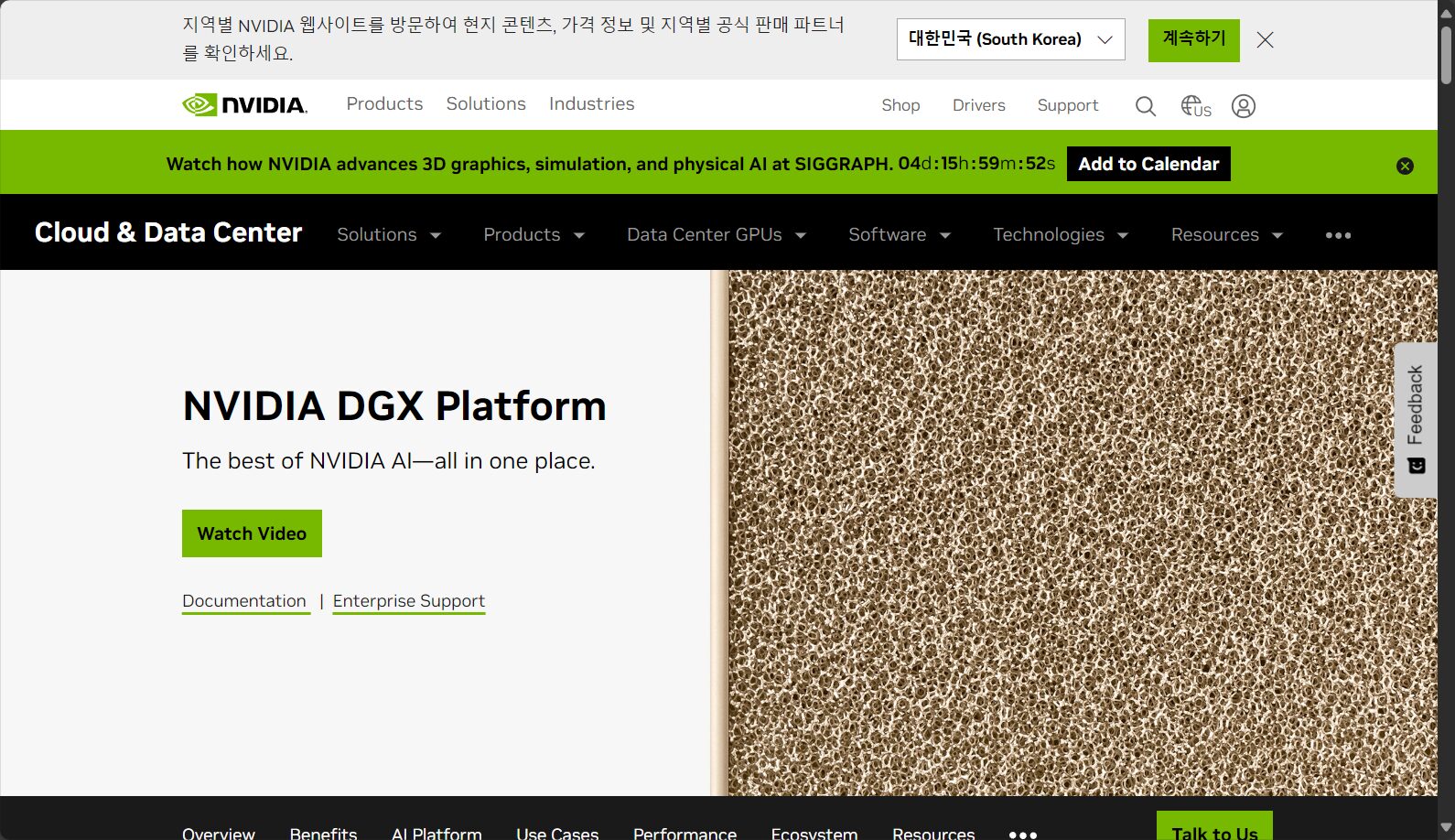
Task: Show more Cloud & Data Center menu items
Action: coord(1338,235)
